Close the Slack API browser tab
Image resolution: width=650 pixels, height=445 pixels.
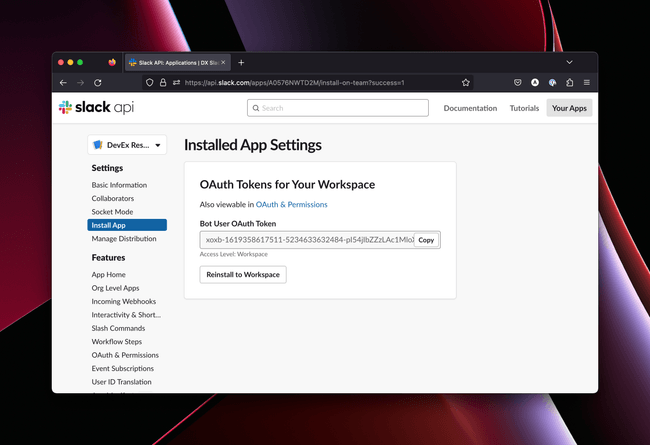[x=223, y=63]
